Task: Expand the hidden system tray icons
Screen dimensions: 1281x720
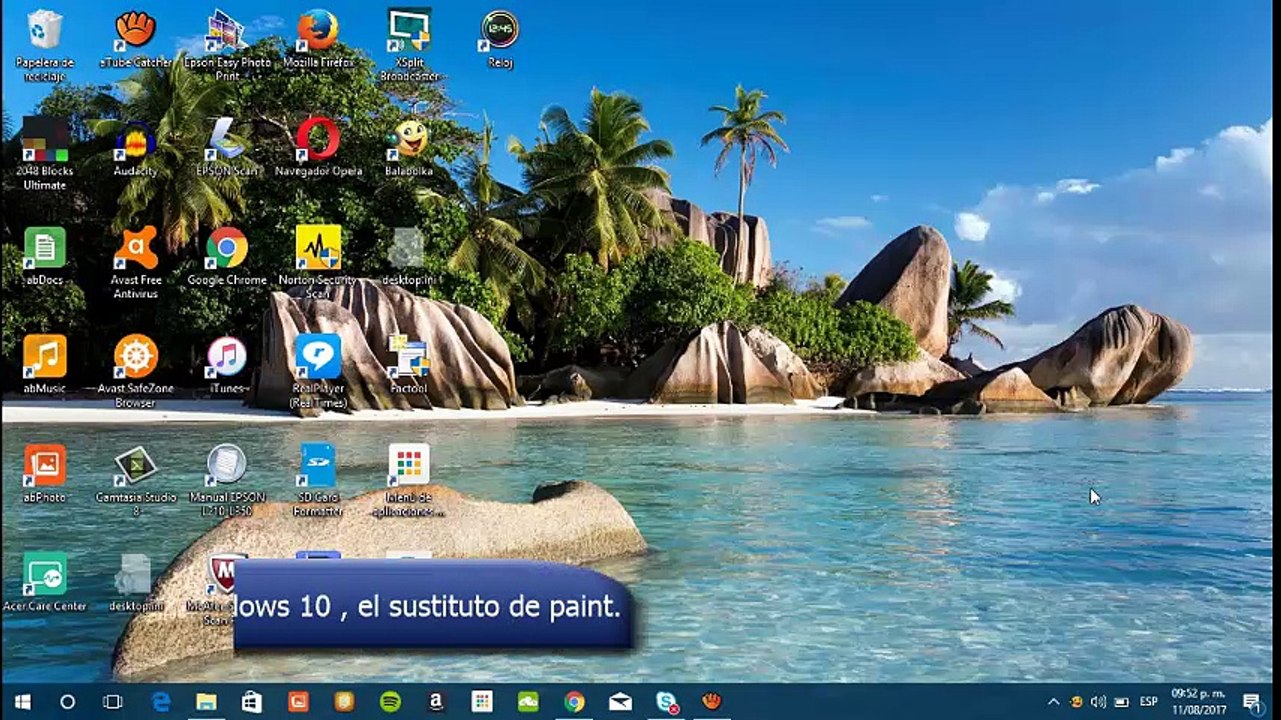Action: (1053, 702)
